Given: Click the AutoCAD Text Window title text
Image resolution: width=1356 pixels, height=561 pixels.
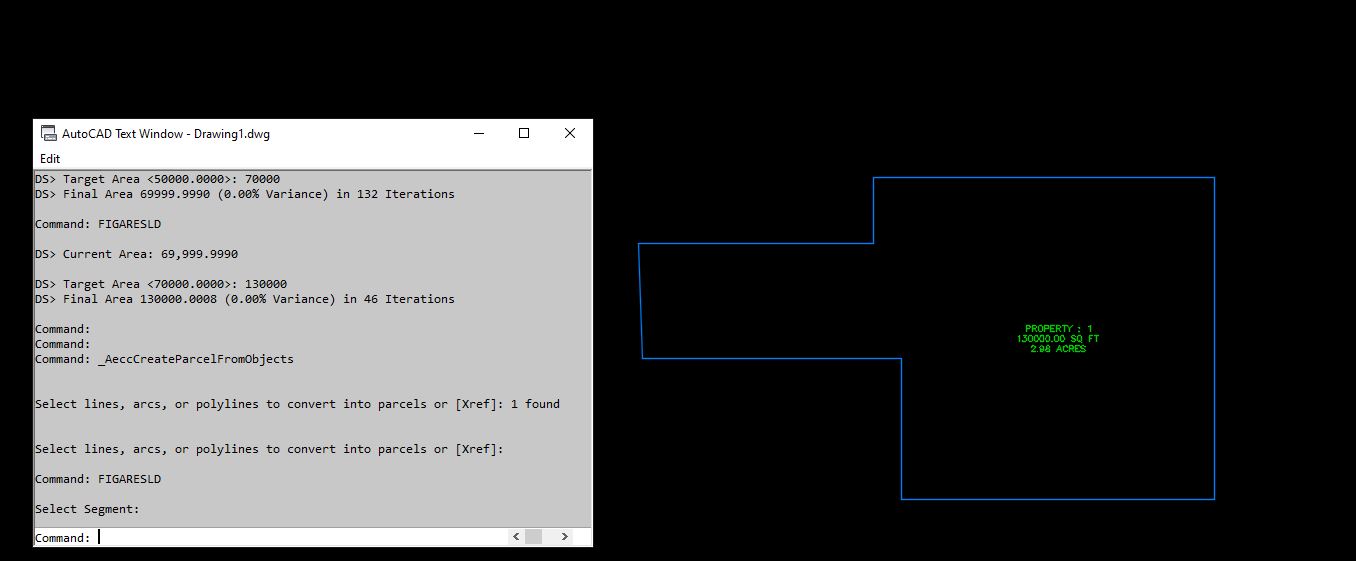Looking at the screenshot, I should pos(166,133).
